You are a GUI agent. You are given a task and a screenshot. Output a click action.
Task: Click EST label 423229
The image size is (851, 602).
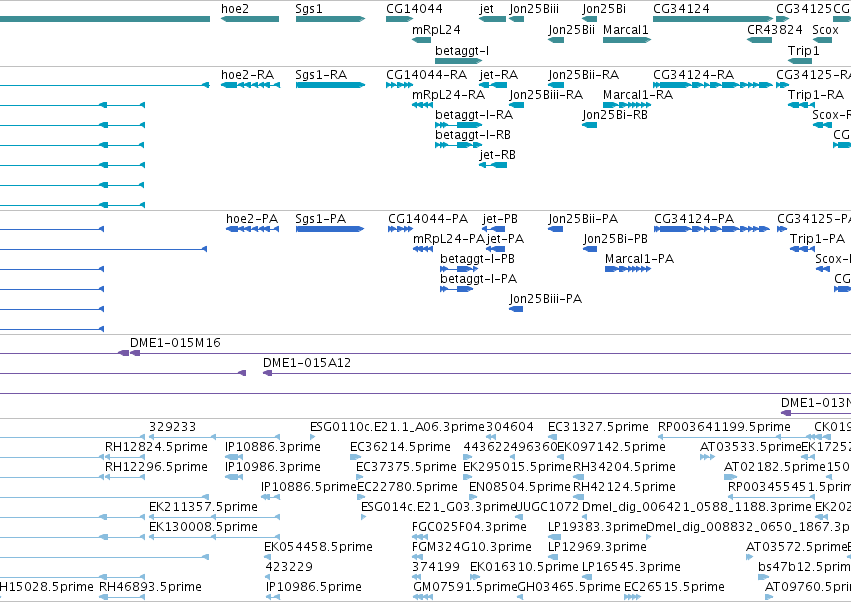click(x=289, y=567)
